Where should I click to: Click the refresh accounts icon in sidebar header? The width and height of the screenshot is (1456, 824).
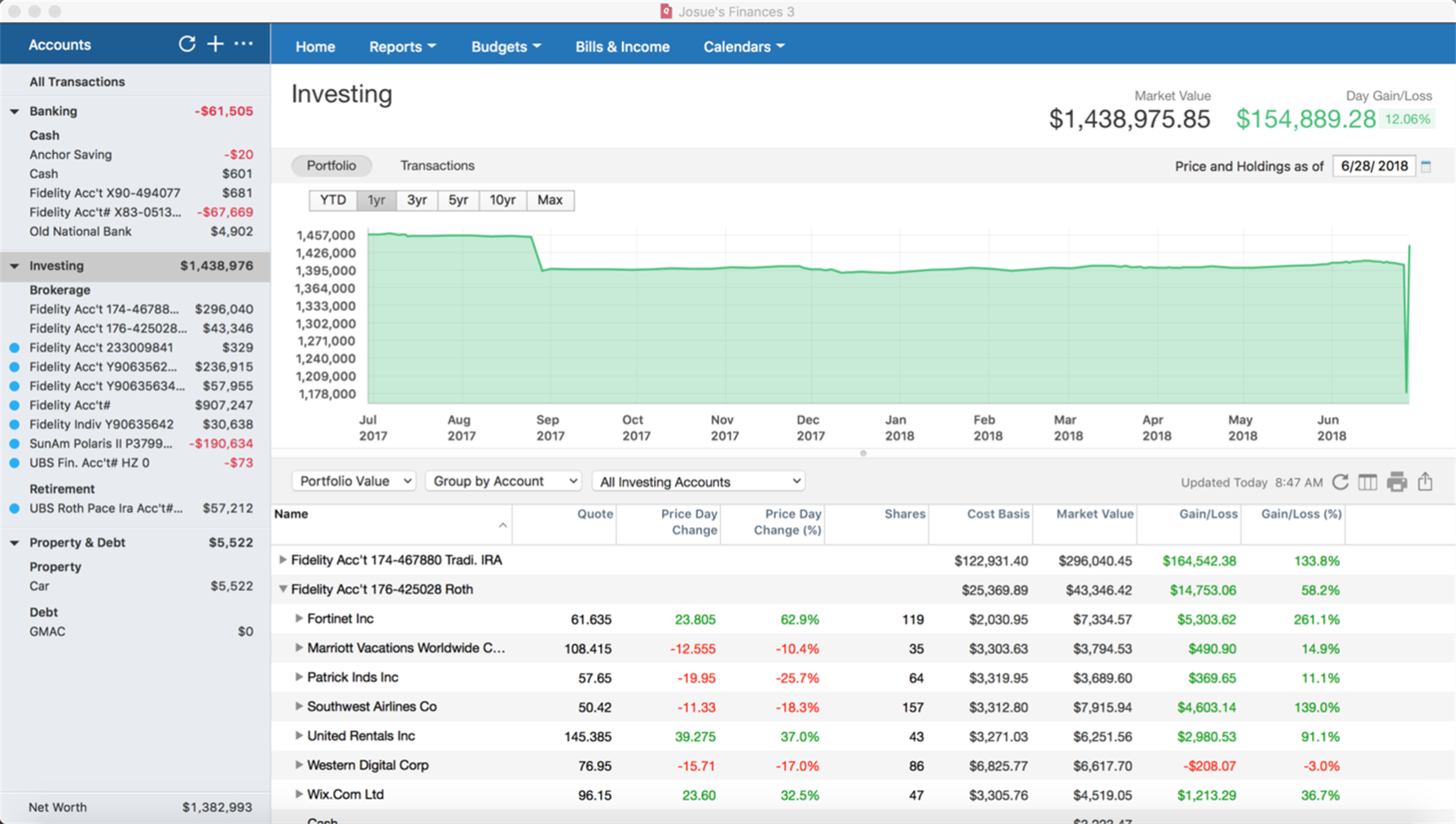tap(186, 44)
